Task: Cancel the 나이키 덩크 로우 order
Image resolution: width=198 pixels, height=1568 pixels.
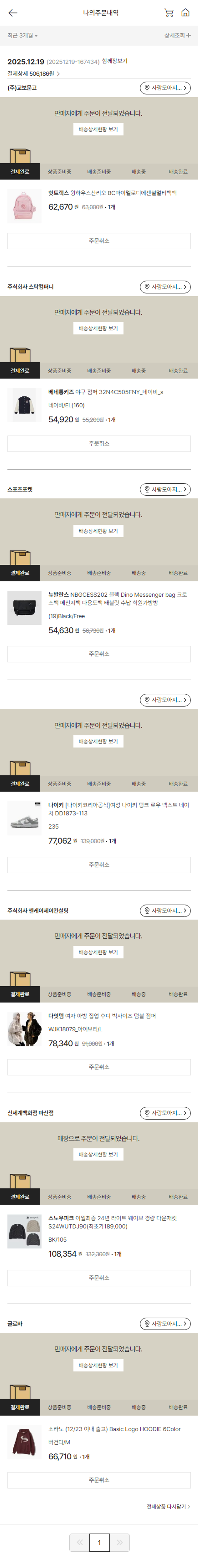Action: pos(99,864)
